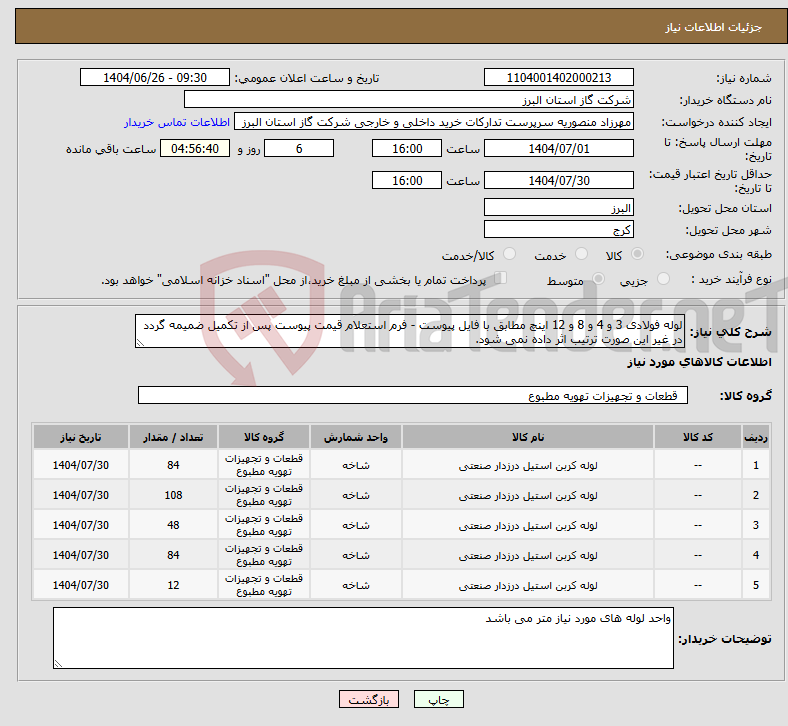788x726 pixels.
Task: Click the شماره نیاز field 1104001402000213
Action: 558,77
